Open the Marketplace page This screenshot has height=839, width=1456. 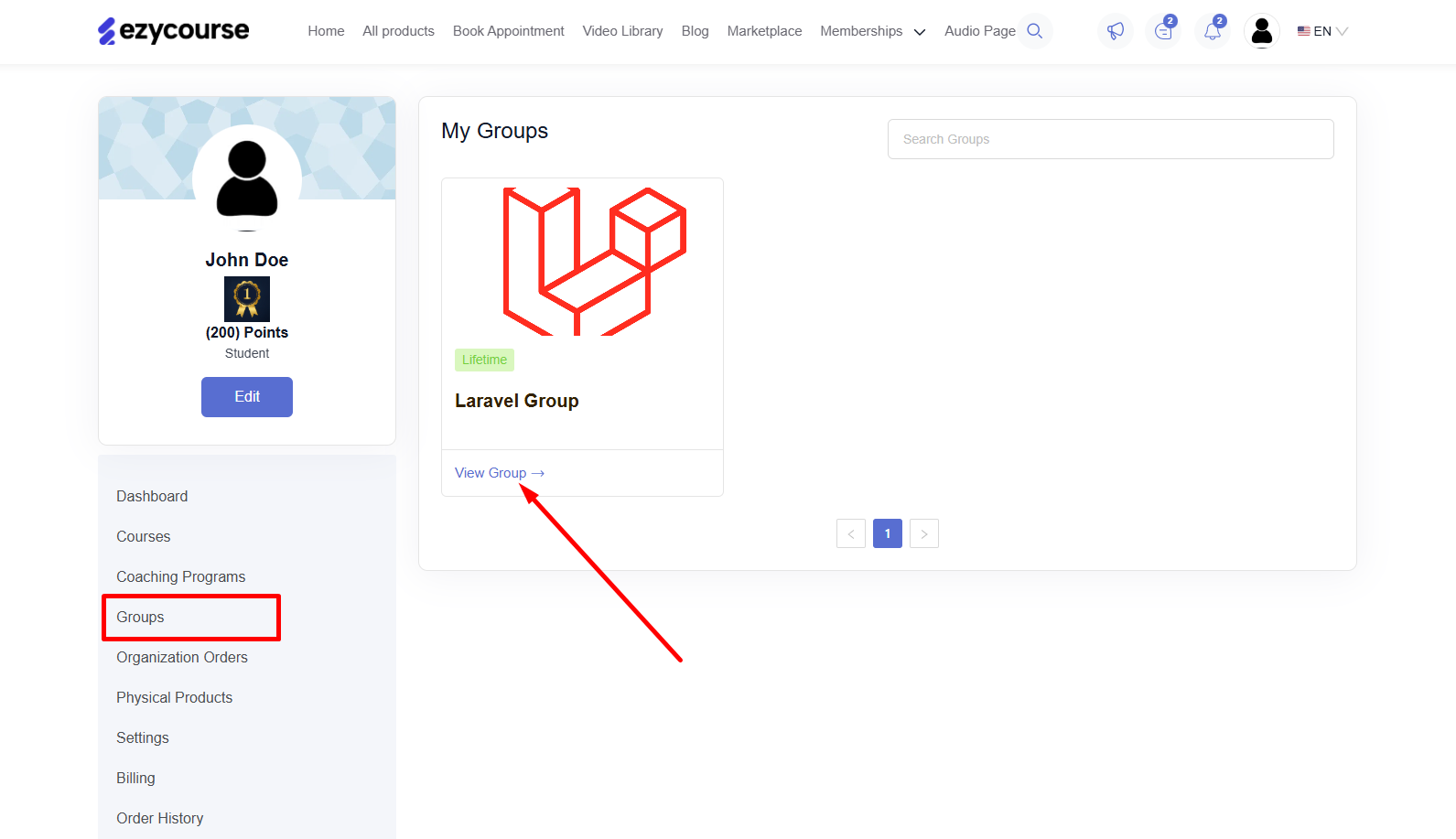point(765,31)
